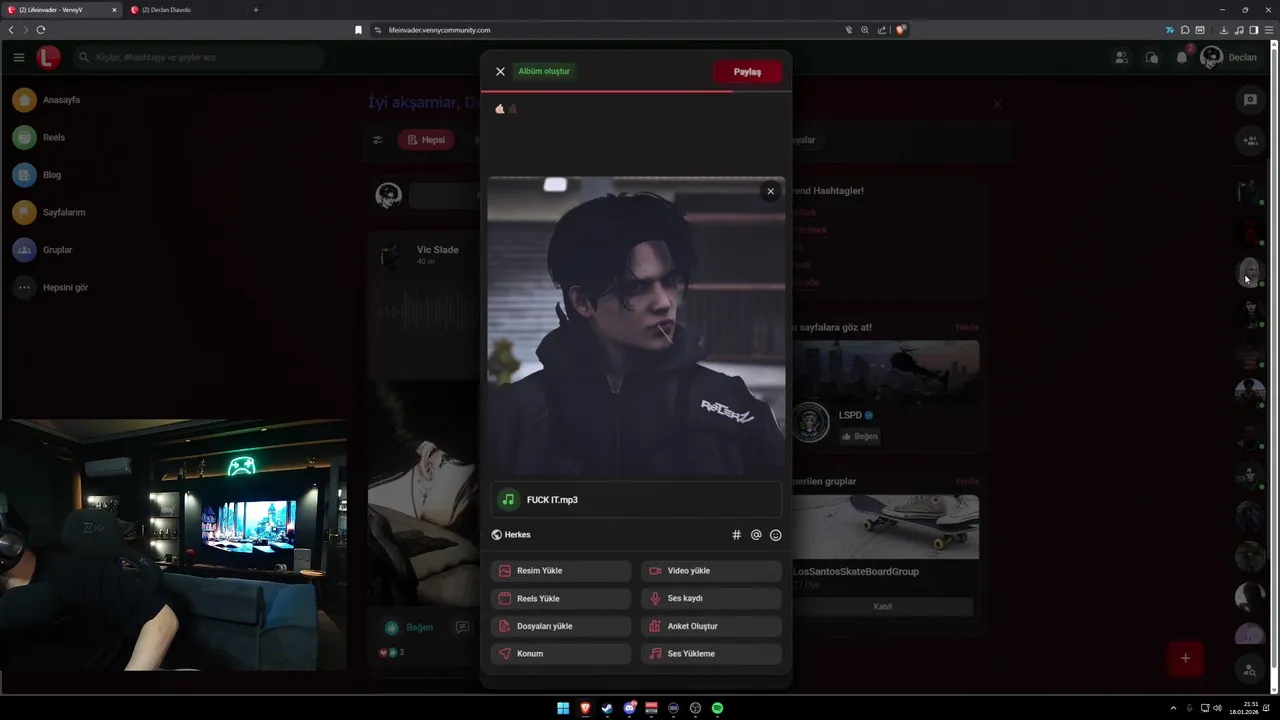The width and height of the screenshot is (1280, 720).
Task: Open the Declan profile menu
Action: pyautogui.click(x=1229, y=57)
